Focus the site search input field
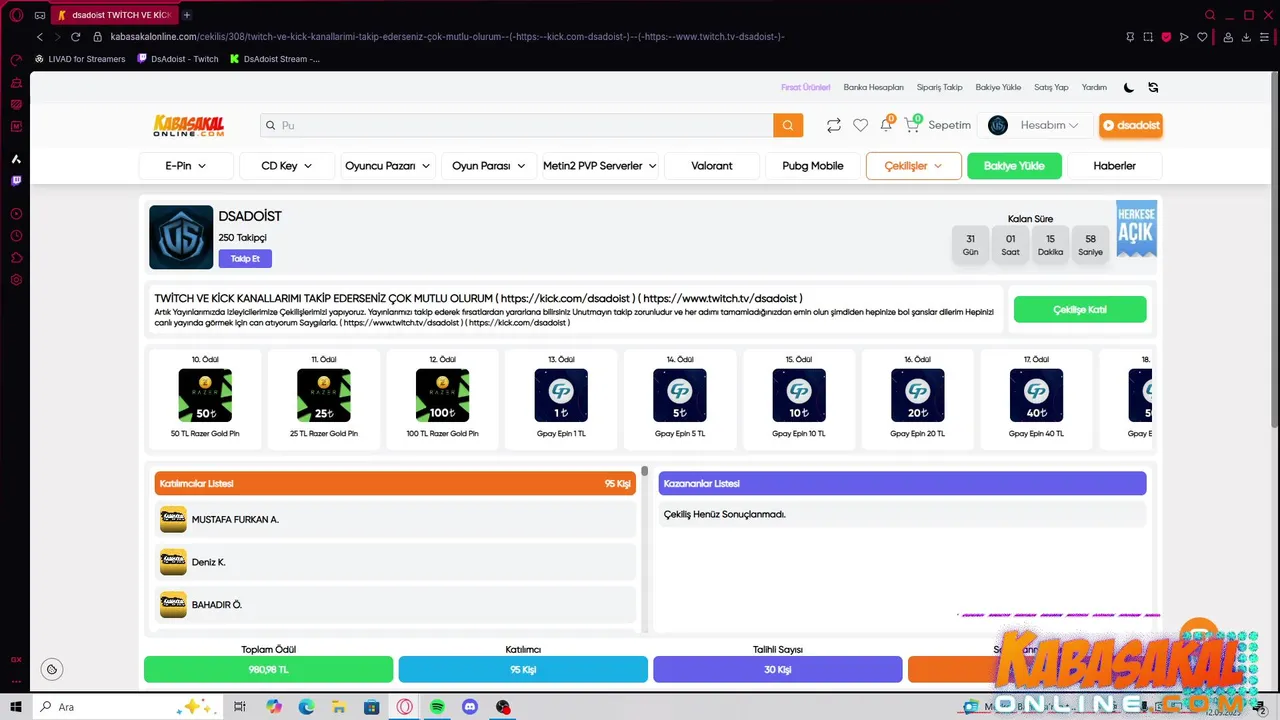This screenshot has height=720, width=1280. pos(517,125)
